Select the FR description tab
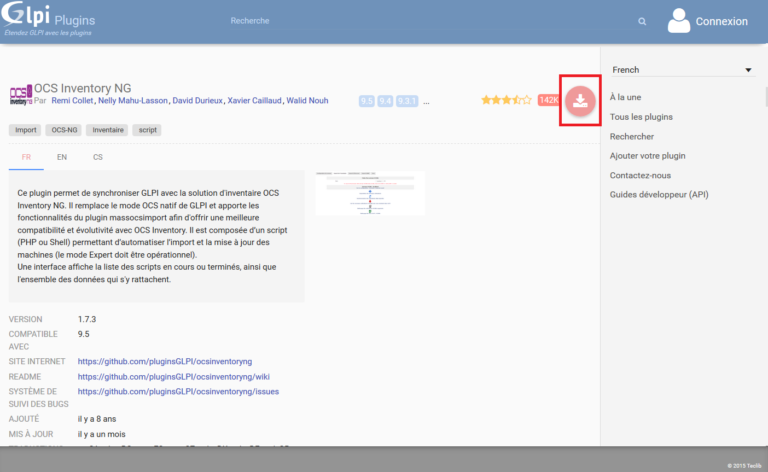This screenshot has width=768, height=472. 26,157
